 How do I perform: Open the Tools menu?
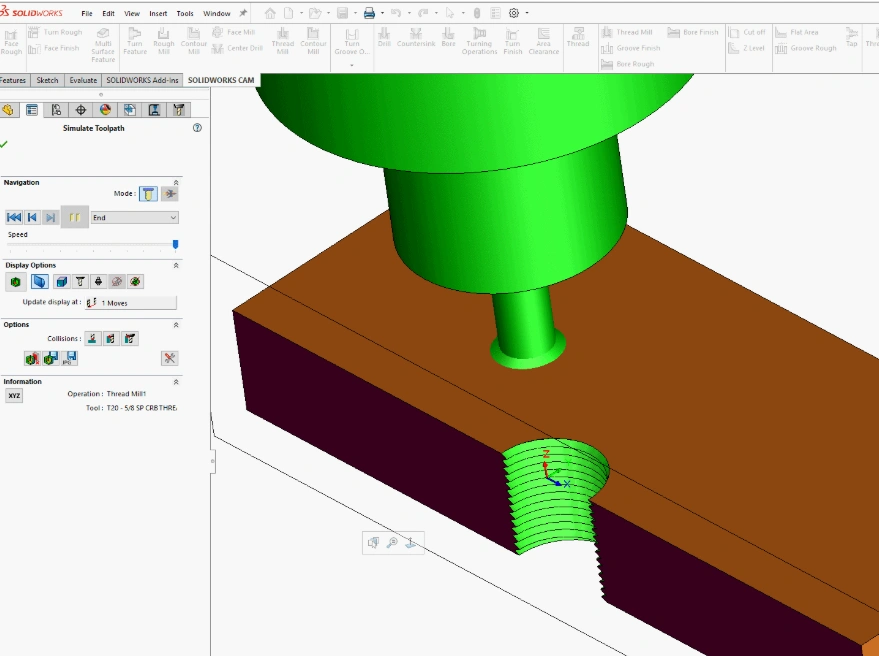(184, 13)
